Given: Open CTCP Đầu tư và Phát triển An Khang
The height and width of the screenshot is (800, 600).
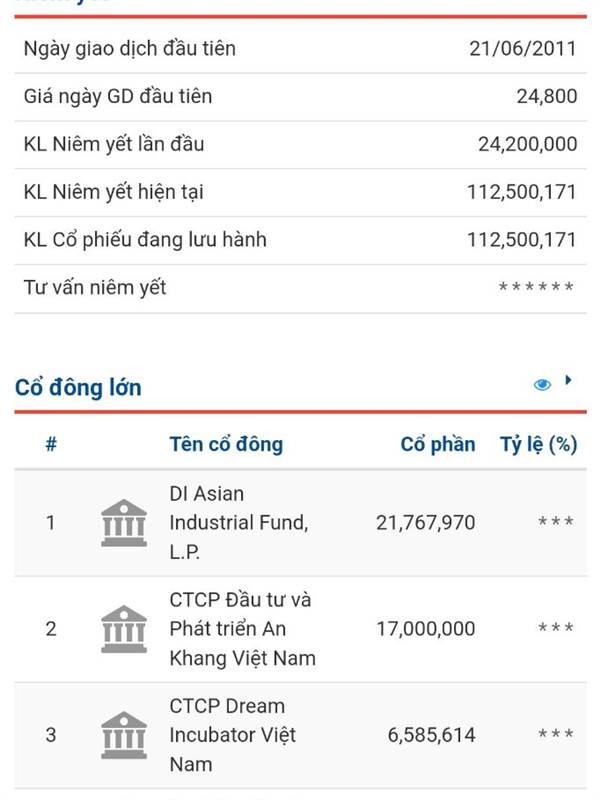Looking at the screenshot, I should tap(242, 629).
